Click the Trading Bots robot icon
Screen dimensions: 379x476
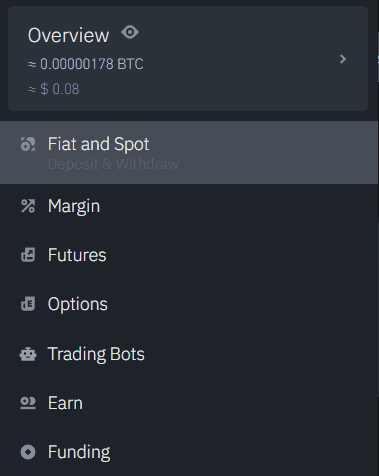tap(28, 354)
